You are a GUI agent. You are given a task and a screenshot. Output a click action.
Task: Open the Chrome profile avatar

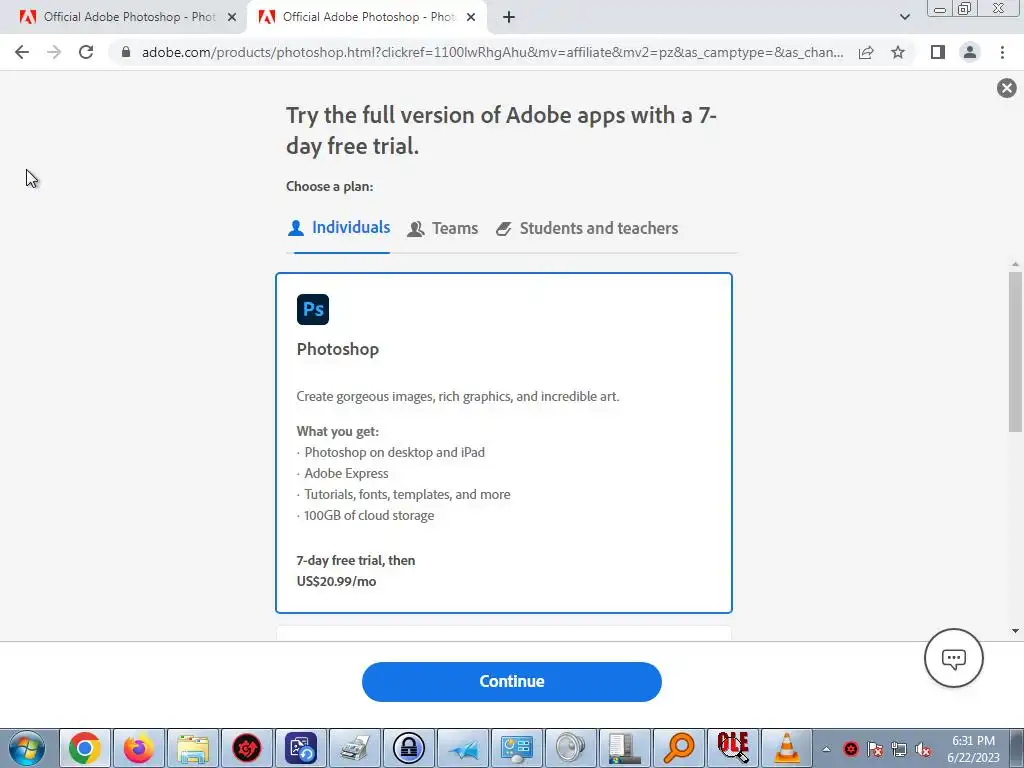(970, 52)
